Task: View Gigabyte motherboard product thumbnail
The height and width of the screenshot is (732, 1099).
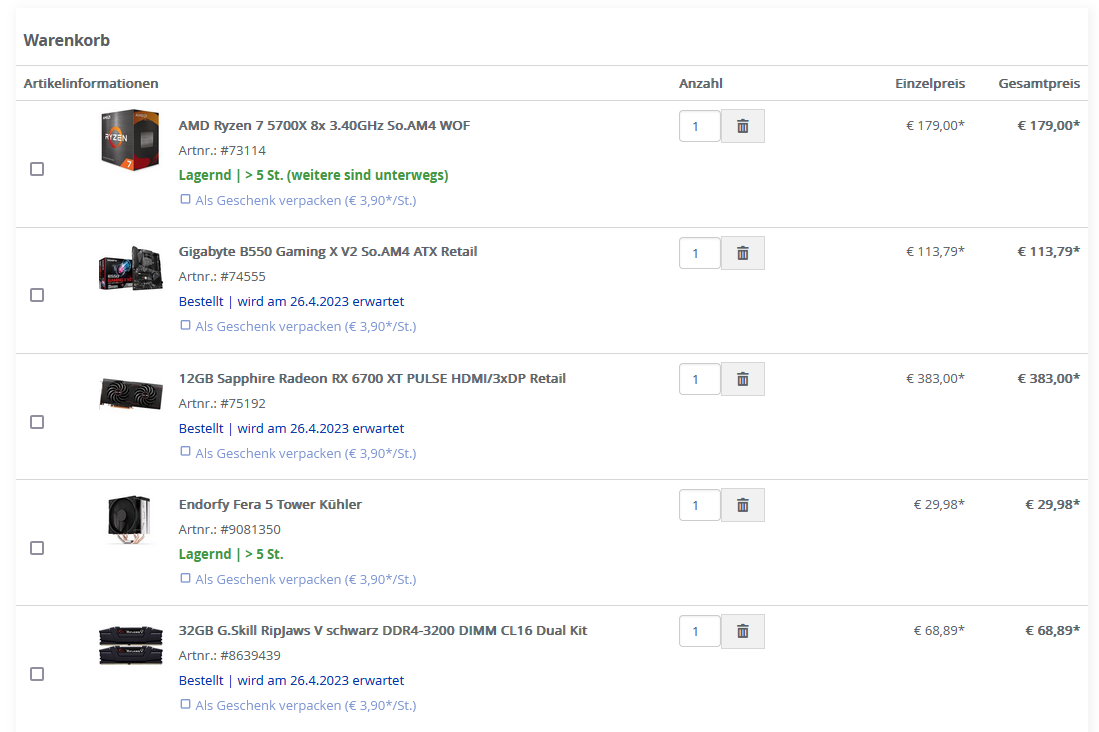Action: (130, 268)
